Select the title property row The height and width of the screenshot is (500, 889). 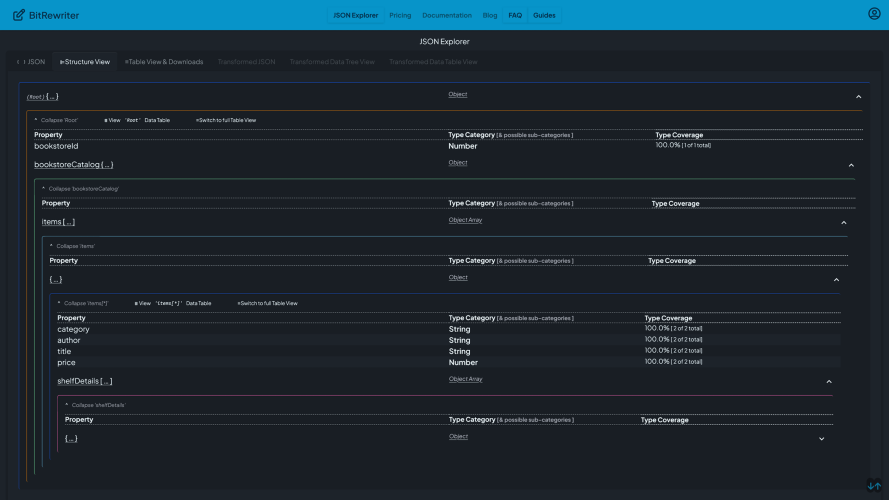point(448,351)
